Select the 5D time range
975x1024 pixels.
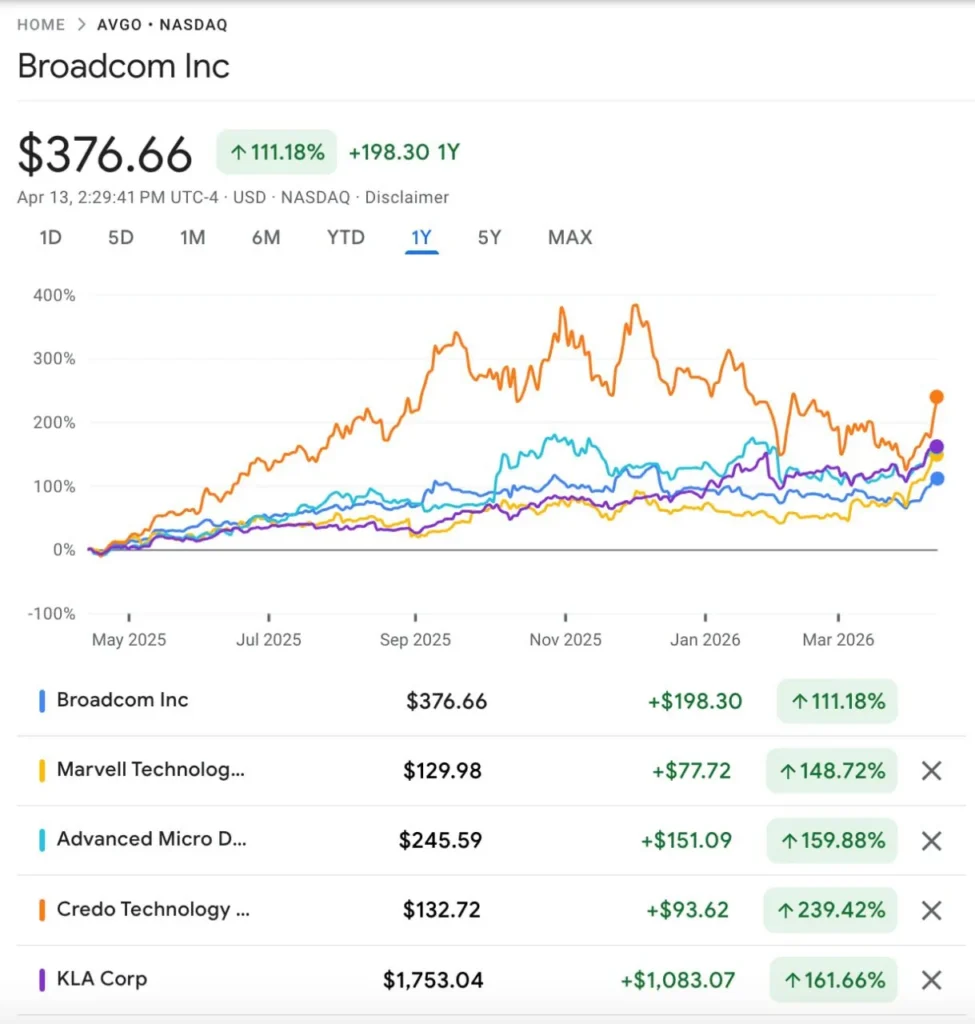[121, 238]
